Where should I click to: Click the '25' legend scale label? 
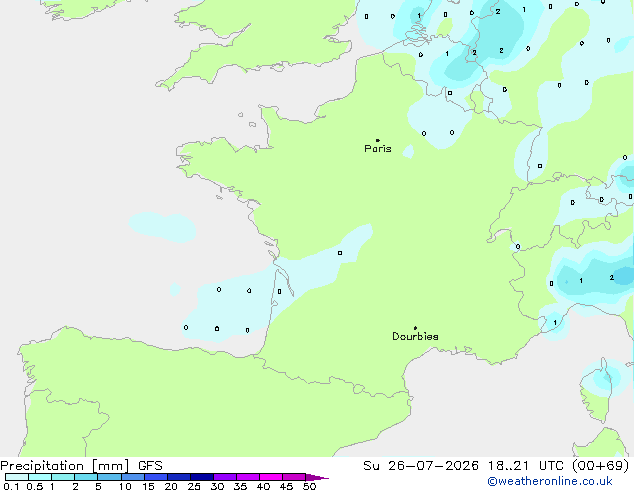pos(194,486)
